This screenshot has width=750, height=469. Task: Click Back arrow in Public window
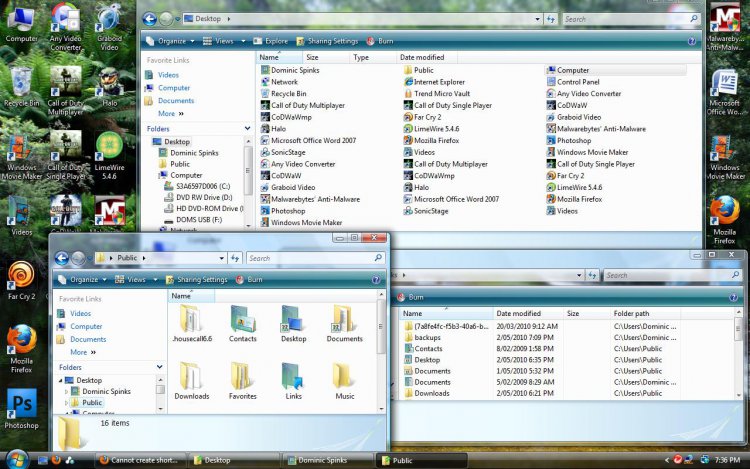click(62, 258)
